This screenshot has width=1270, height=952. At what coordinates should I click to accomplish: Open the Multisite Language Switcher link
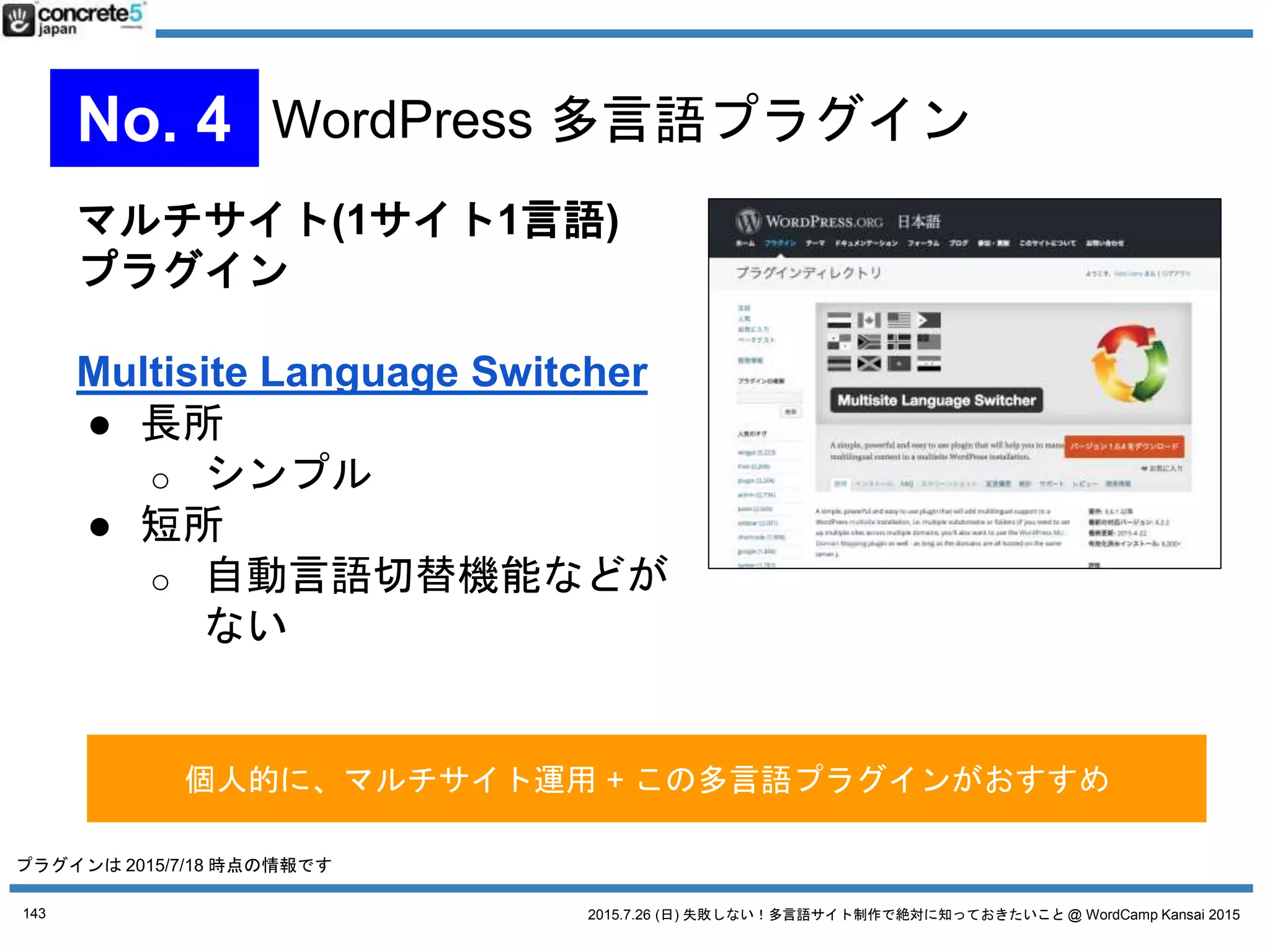pos(362,372)
